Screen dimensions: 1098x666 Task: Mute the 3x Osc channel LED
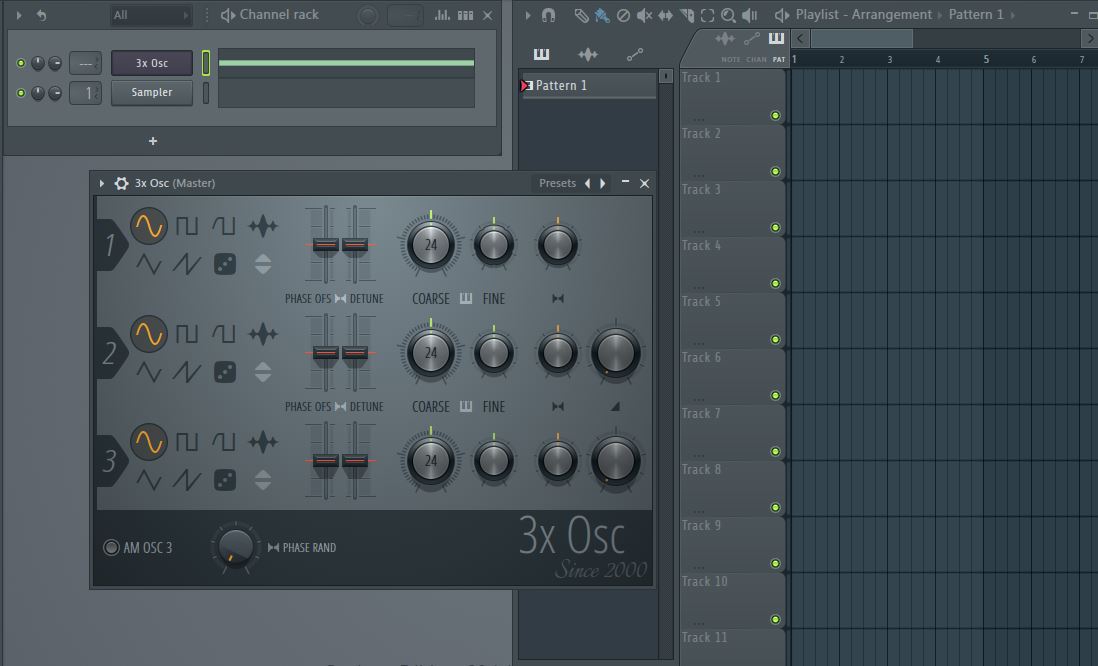(21, 63)
